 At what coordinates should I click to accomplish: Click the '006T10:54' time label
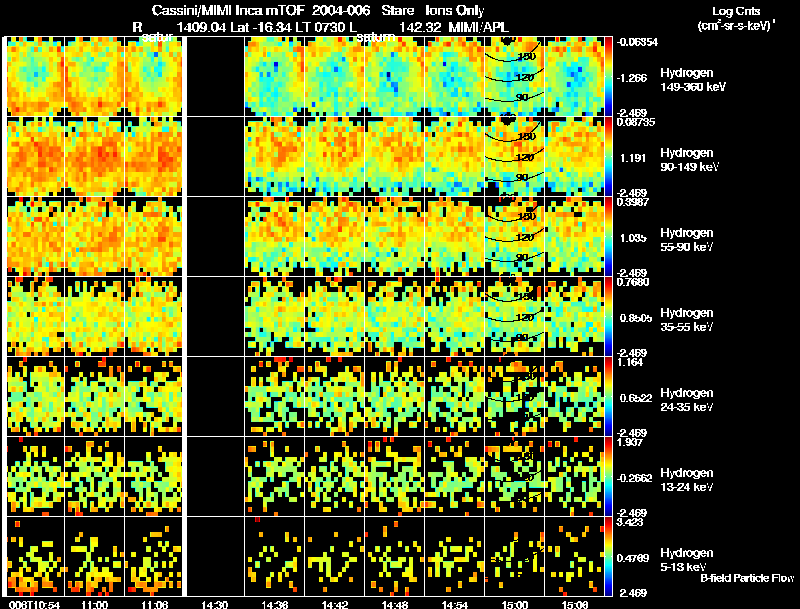click(35, 605)
